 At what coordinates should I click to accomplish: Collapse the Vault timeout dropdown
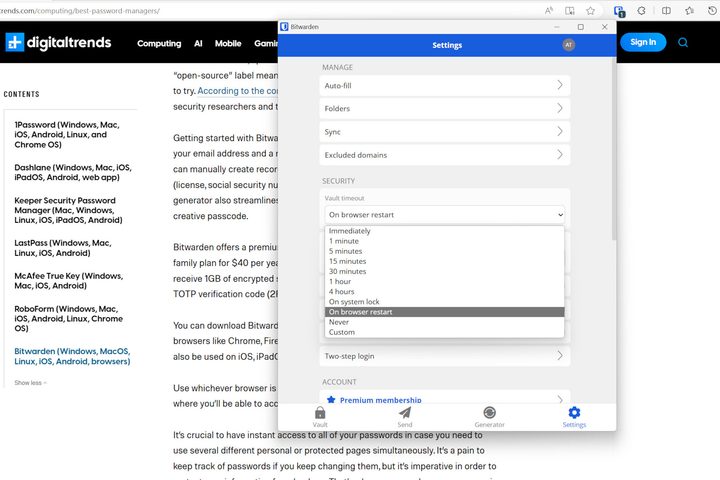tap(444, 215)
